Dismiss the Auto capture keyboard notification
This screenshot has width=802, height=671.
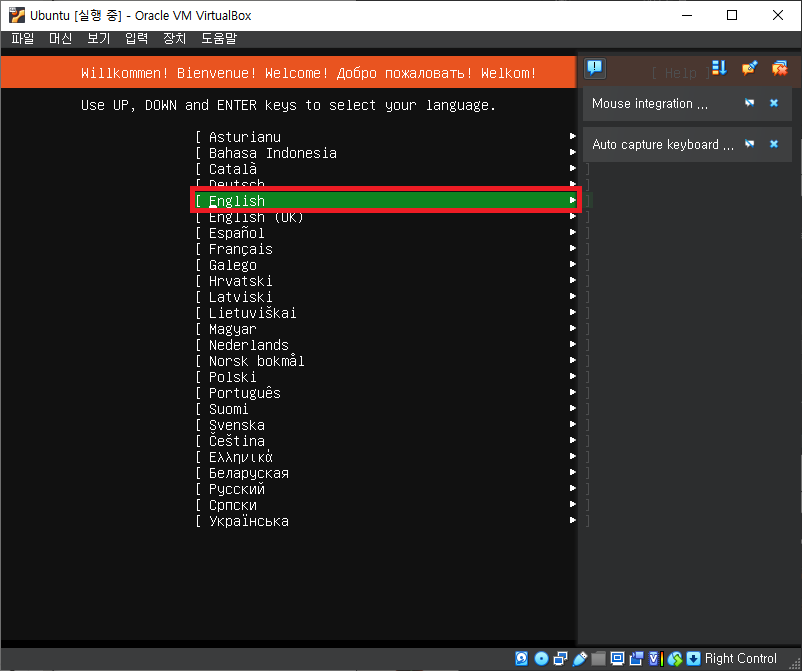(774, 144)
